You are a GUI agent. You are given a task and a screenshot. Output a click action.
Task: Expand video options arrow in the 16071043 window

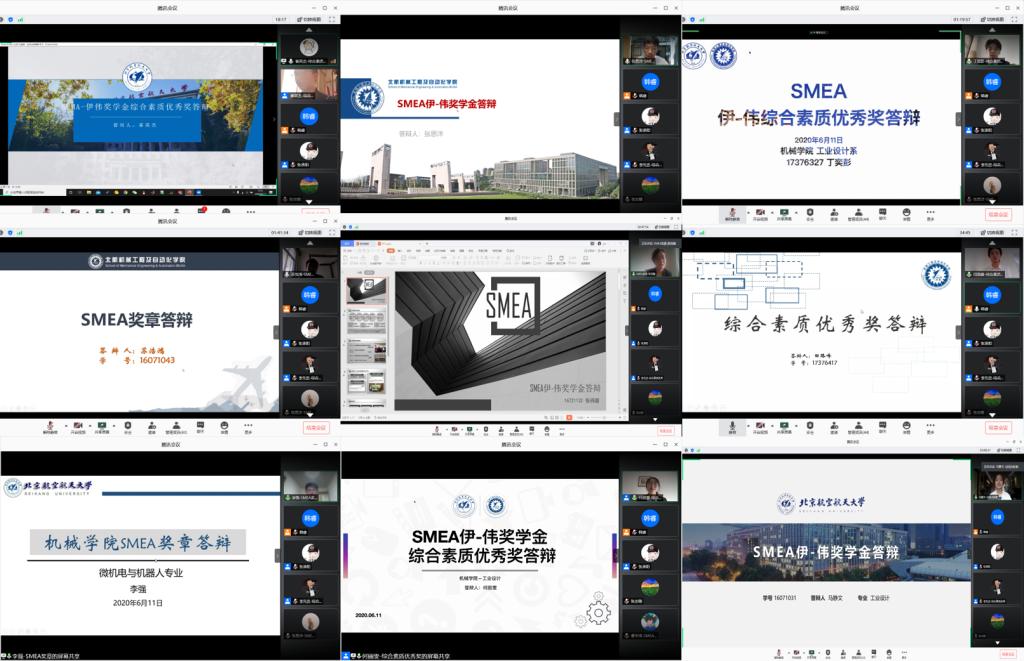[x=89, y=426]
